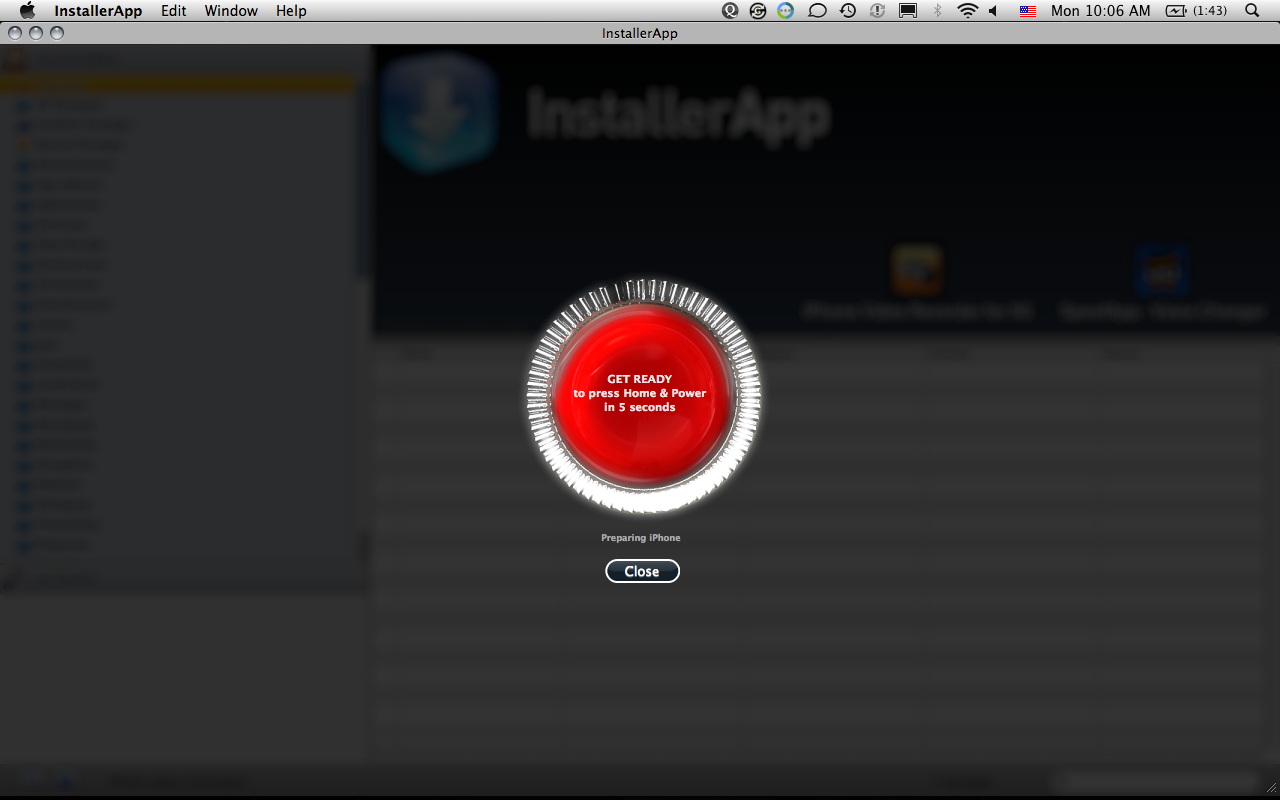The height and width of the screenshot is (800, 1280).
Task: Click the Time Machine menu bar icon
Action: pos(848,11)
